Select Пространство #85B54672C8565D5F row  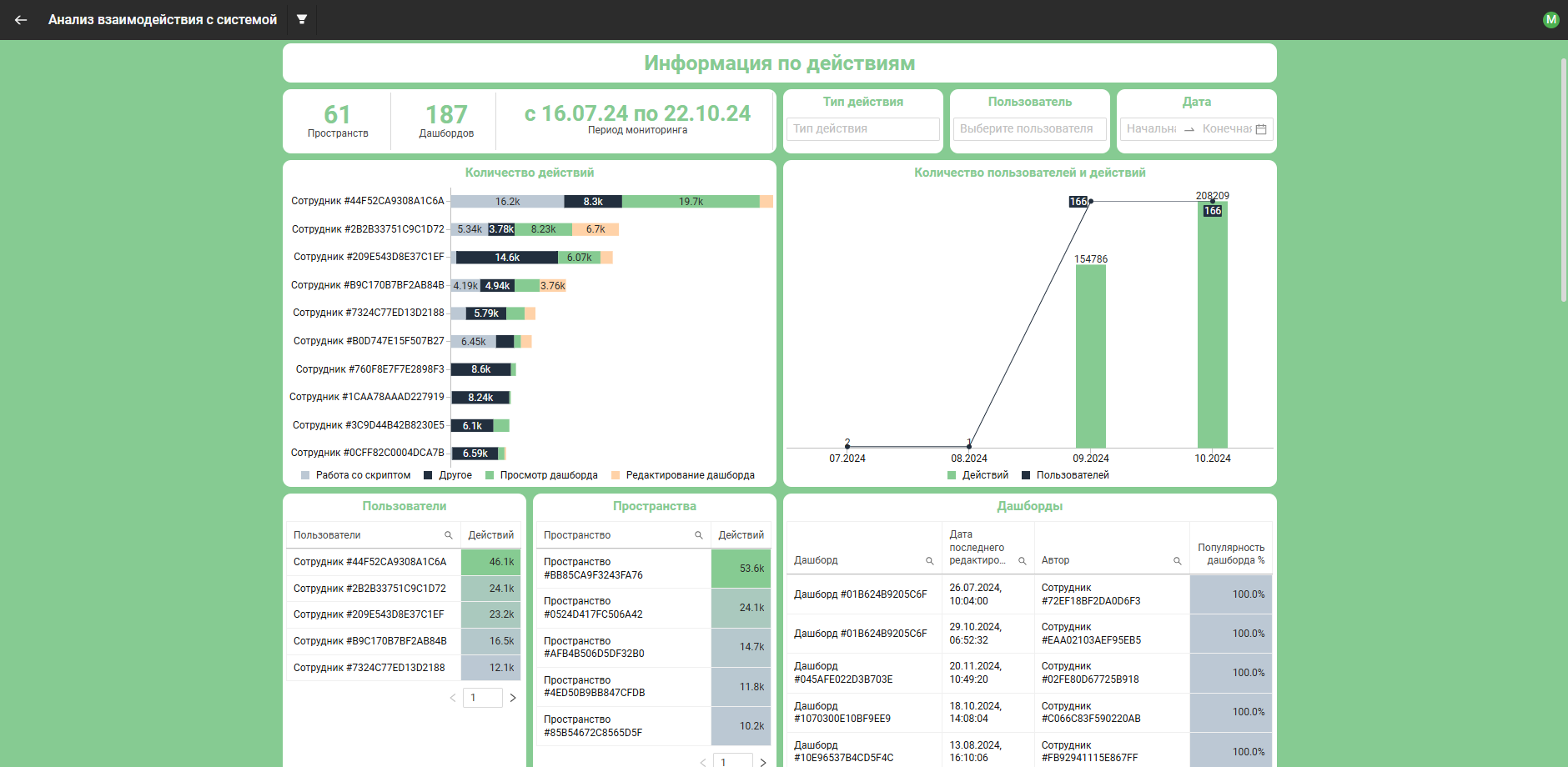coord(653,726)
